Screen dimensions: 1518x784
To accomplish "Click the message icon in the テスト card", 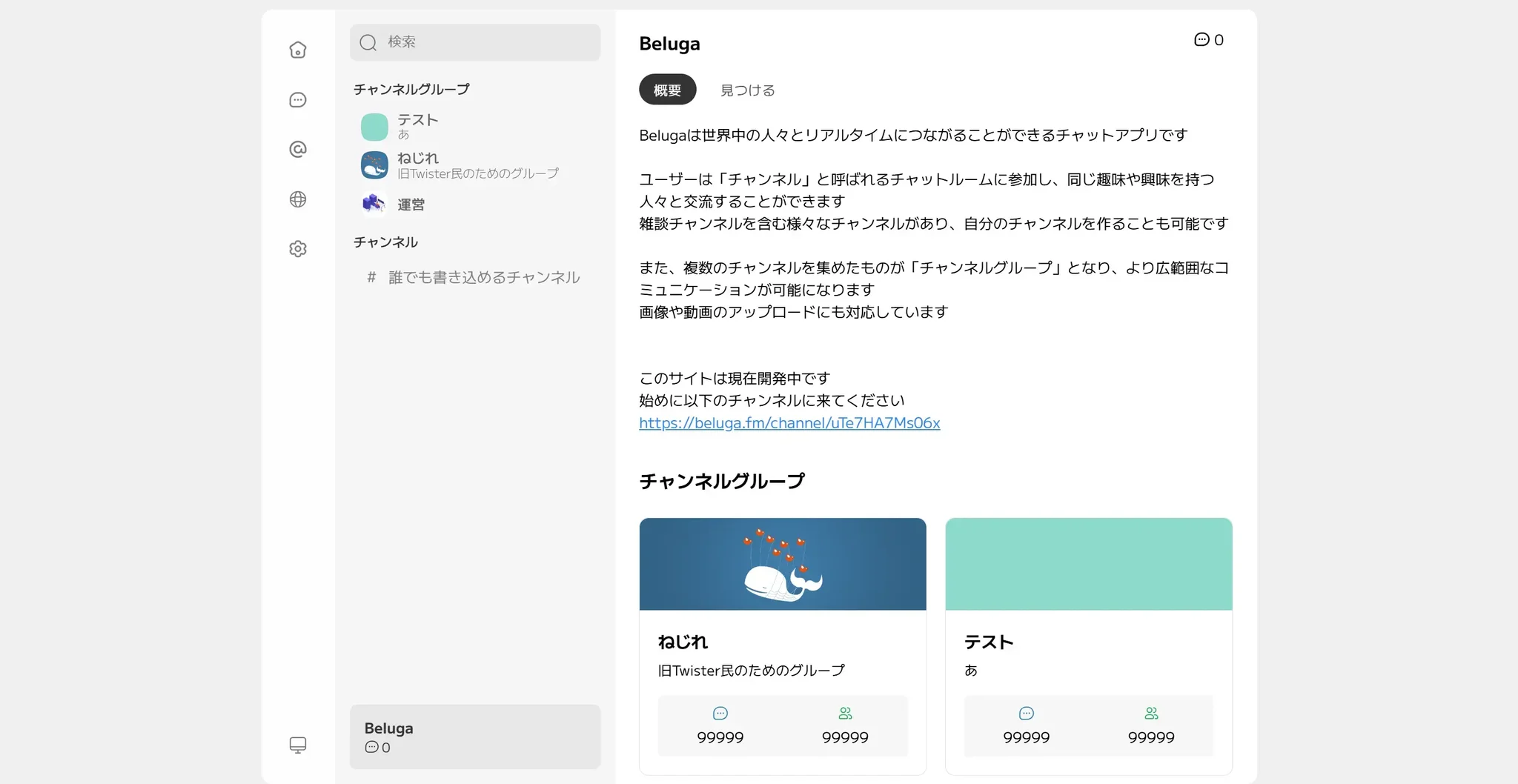I will [x=1026, y=714].
